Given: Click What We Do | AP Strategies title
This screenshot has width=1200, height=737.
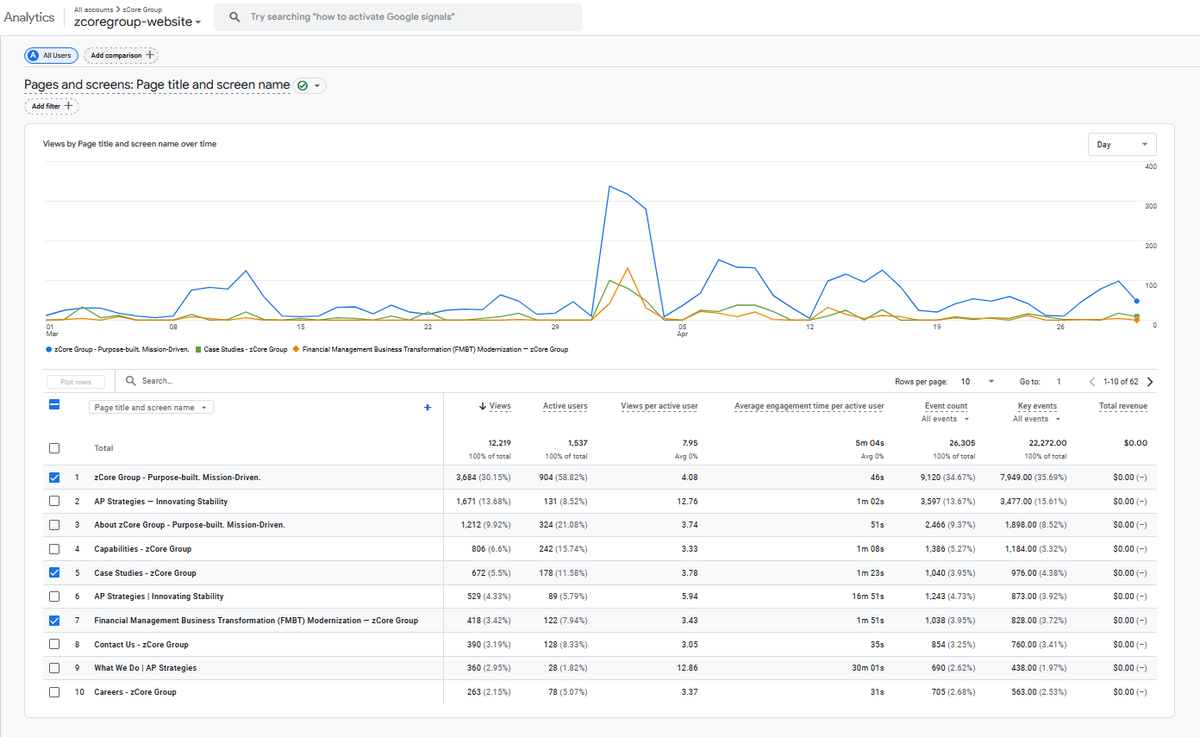Looking at the screenshot, I should click(145, 668).
